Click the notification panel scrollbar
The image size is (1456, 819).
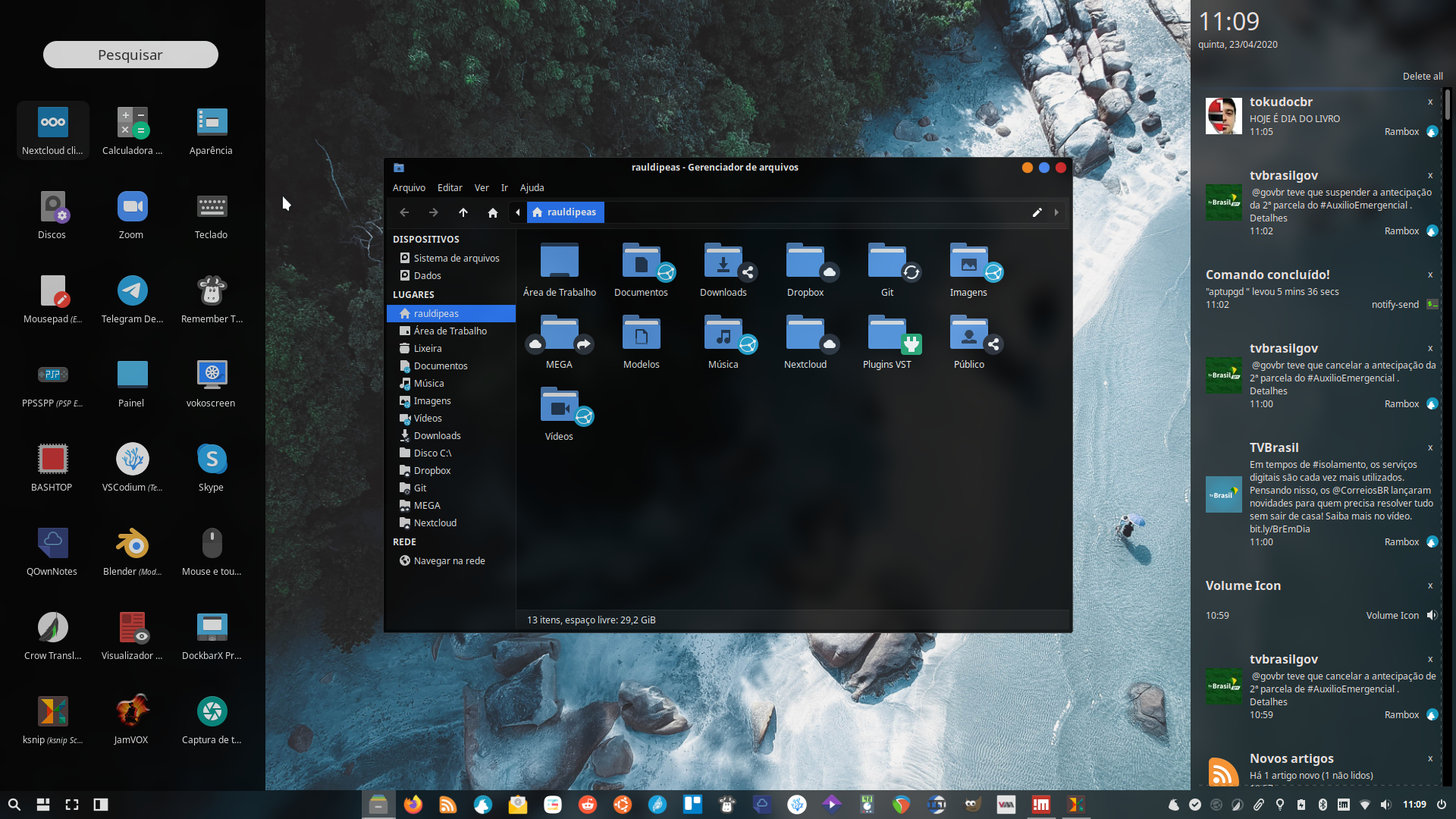click(x=1447, y=105)
